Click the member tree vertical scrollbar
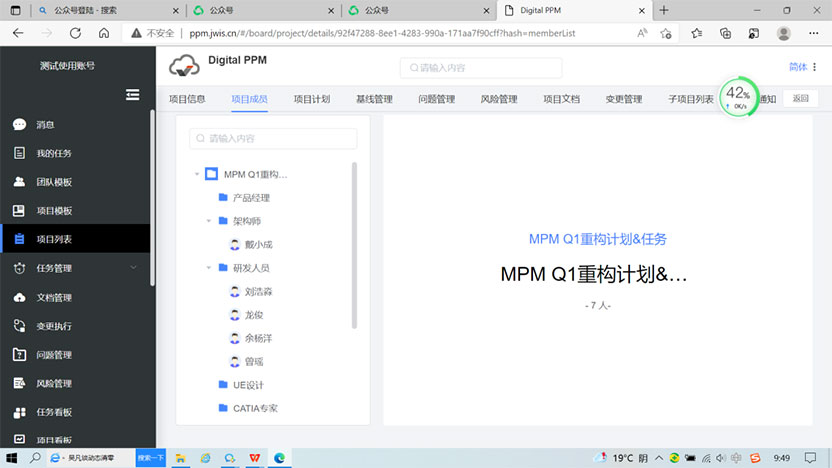The image size is (832, 468). point(354,245)
